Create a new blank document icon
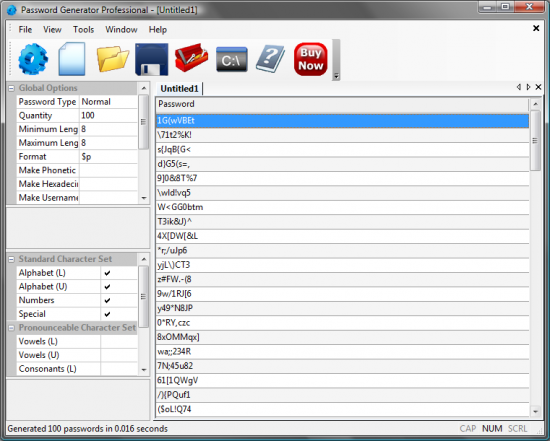The height and width of the screenshot is (441, 550). pos(72,59)
